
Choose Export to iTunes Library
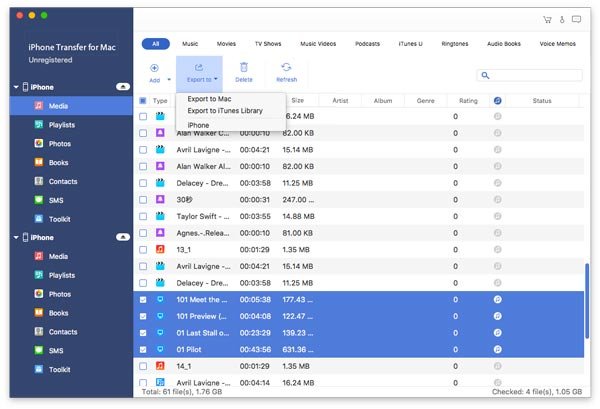coord(225,111)
